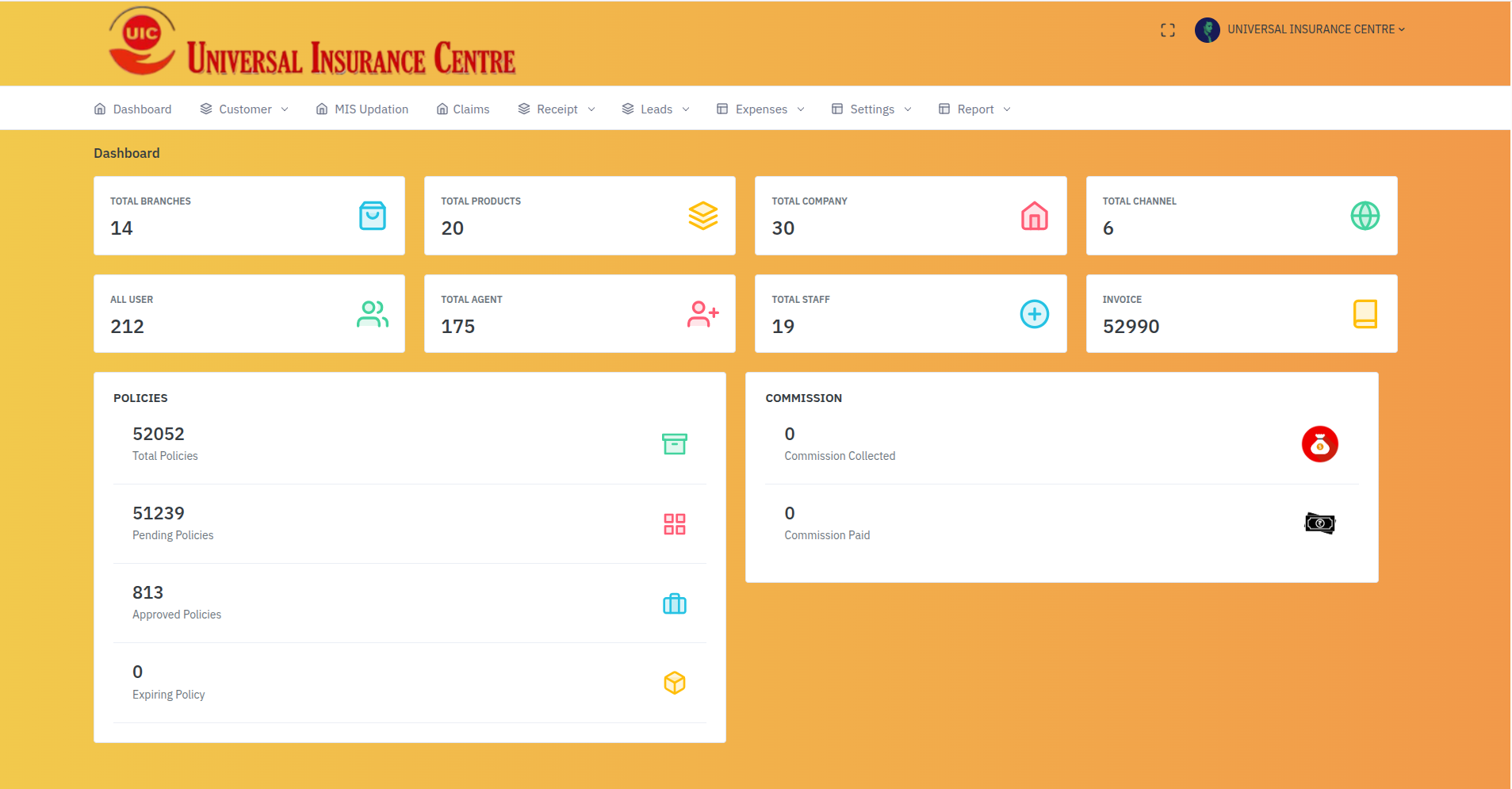Click the archive icon next to Total Policies
1512x789 pixels.
[x=675, y=444]
